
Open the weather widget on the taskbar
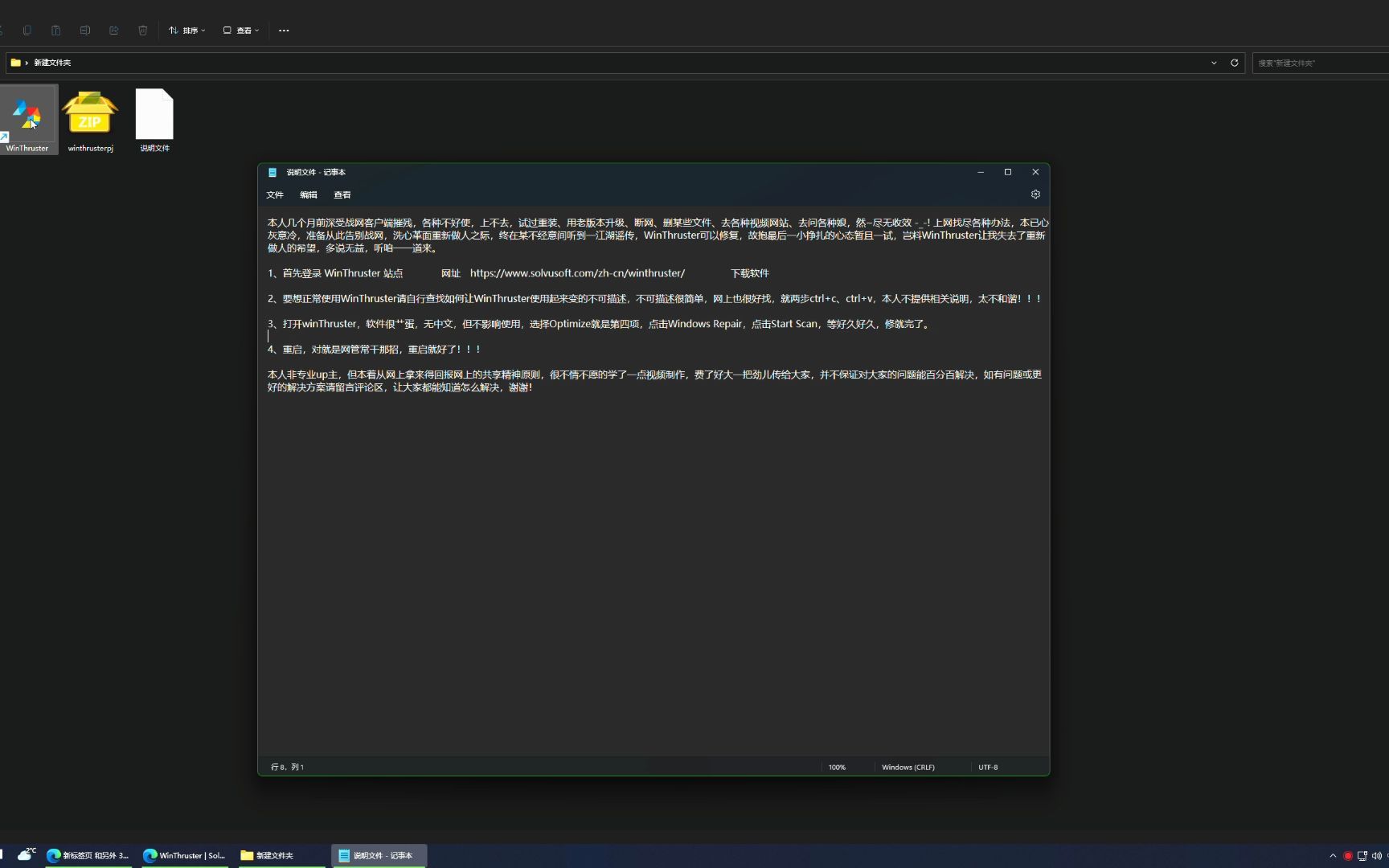coord(27,854)
